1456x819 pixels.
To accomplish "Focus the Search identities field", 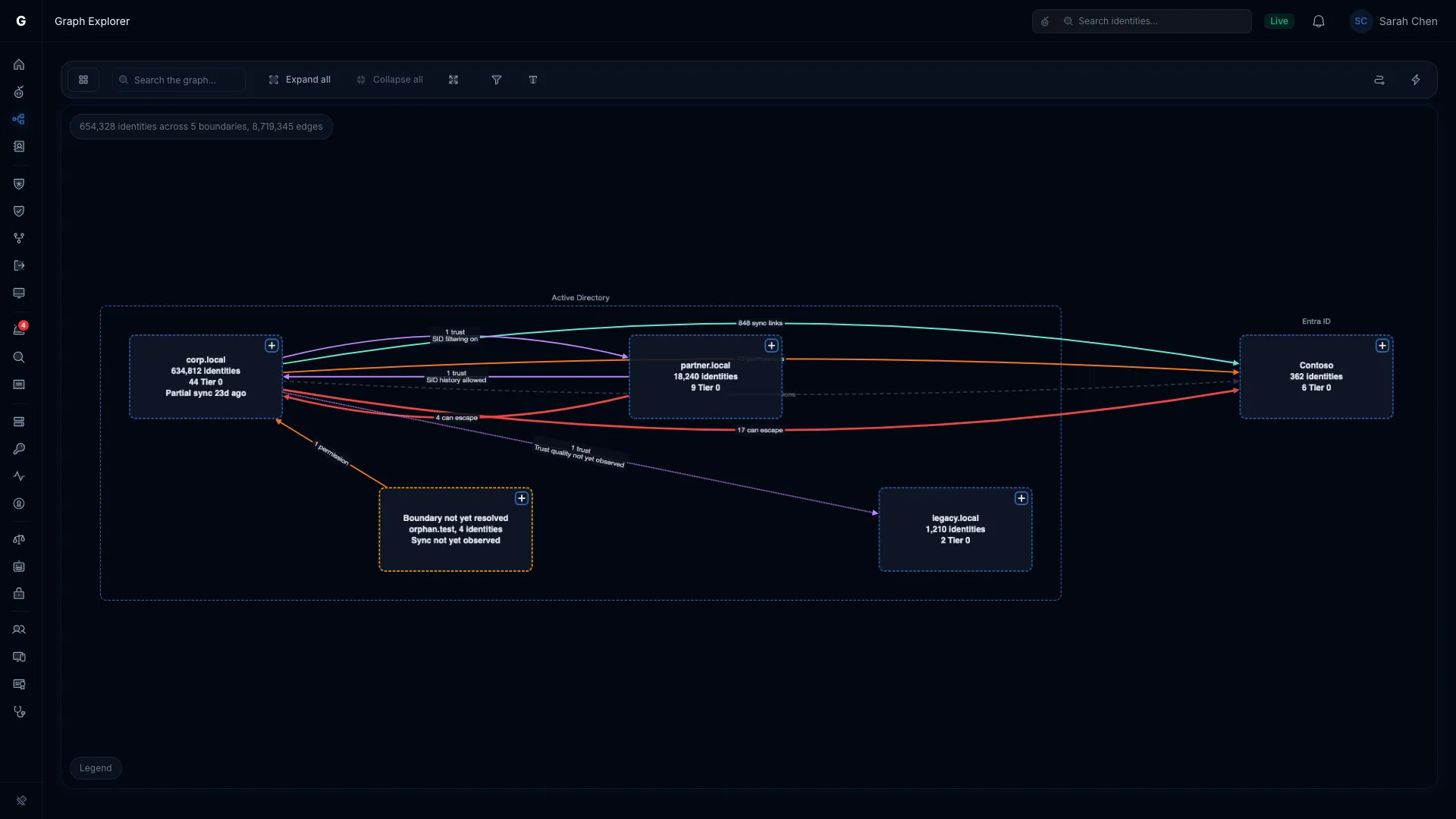I will point(1141,21).
